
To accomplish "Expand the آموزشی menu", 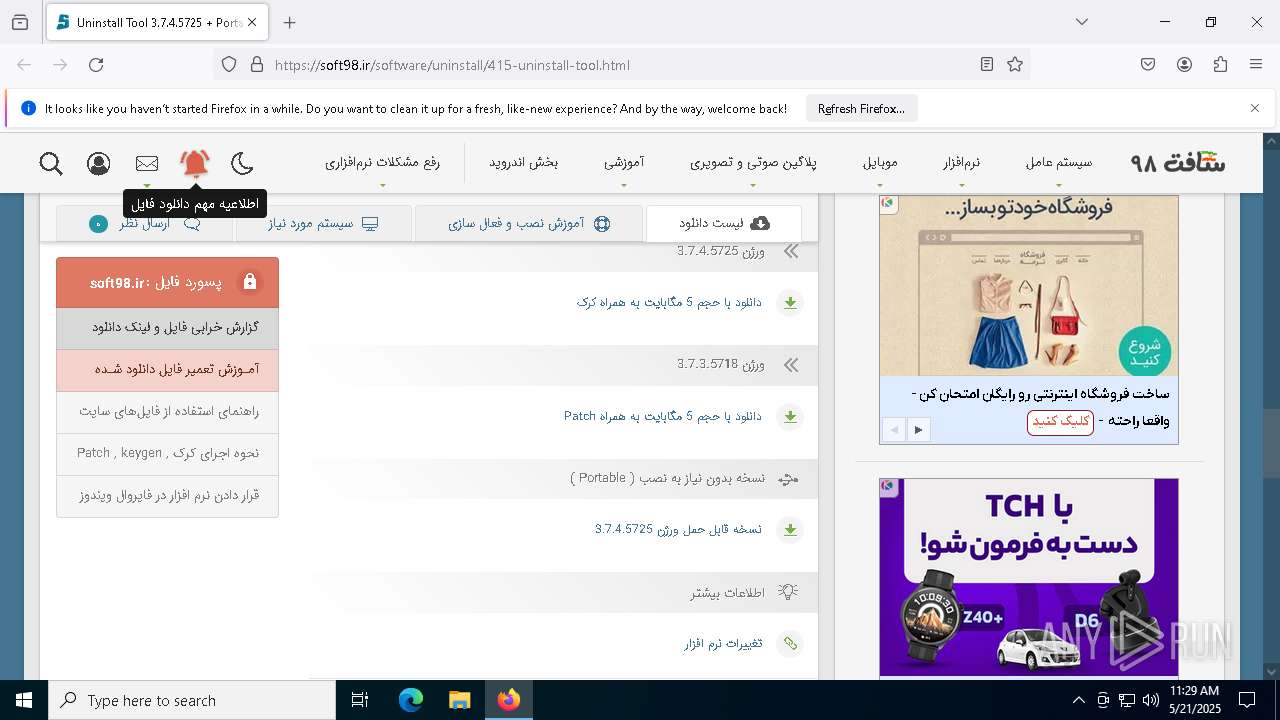I will click(624, 162).
